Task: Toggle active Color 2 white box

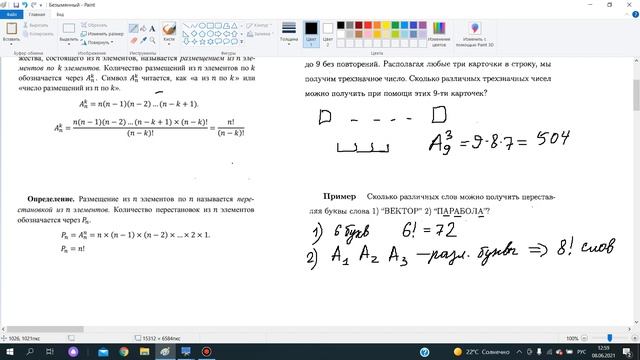Action: pyautogui.click(x=328, y=34)
